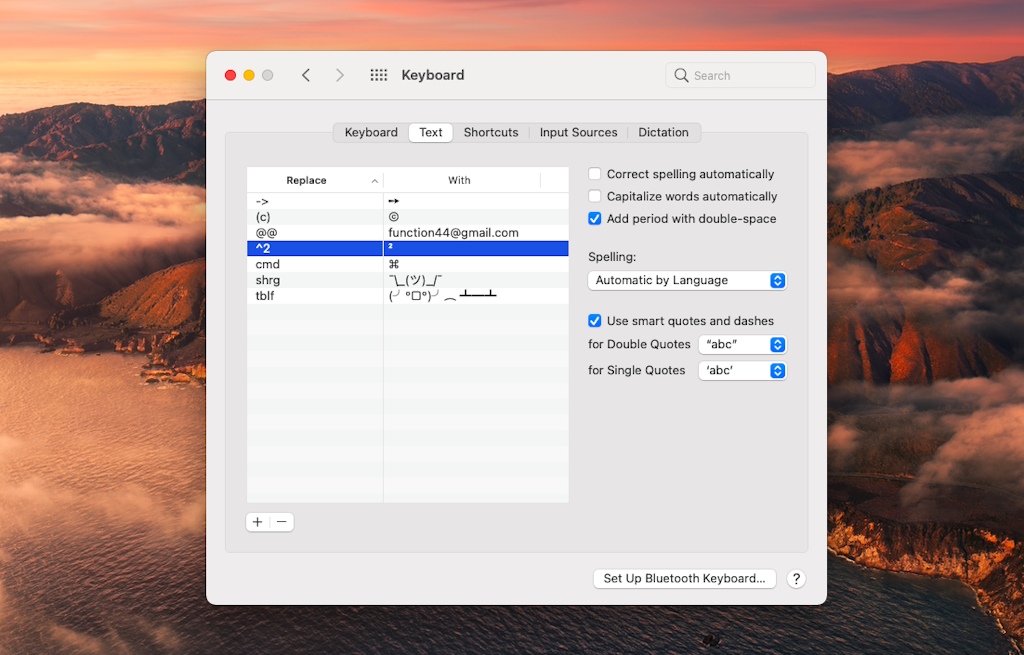Open help via the question mark button
Screen dimensions: 1024x655
pos(796,578)
